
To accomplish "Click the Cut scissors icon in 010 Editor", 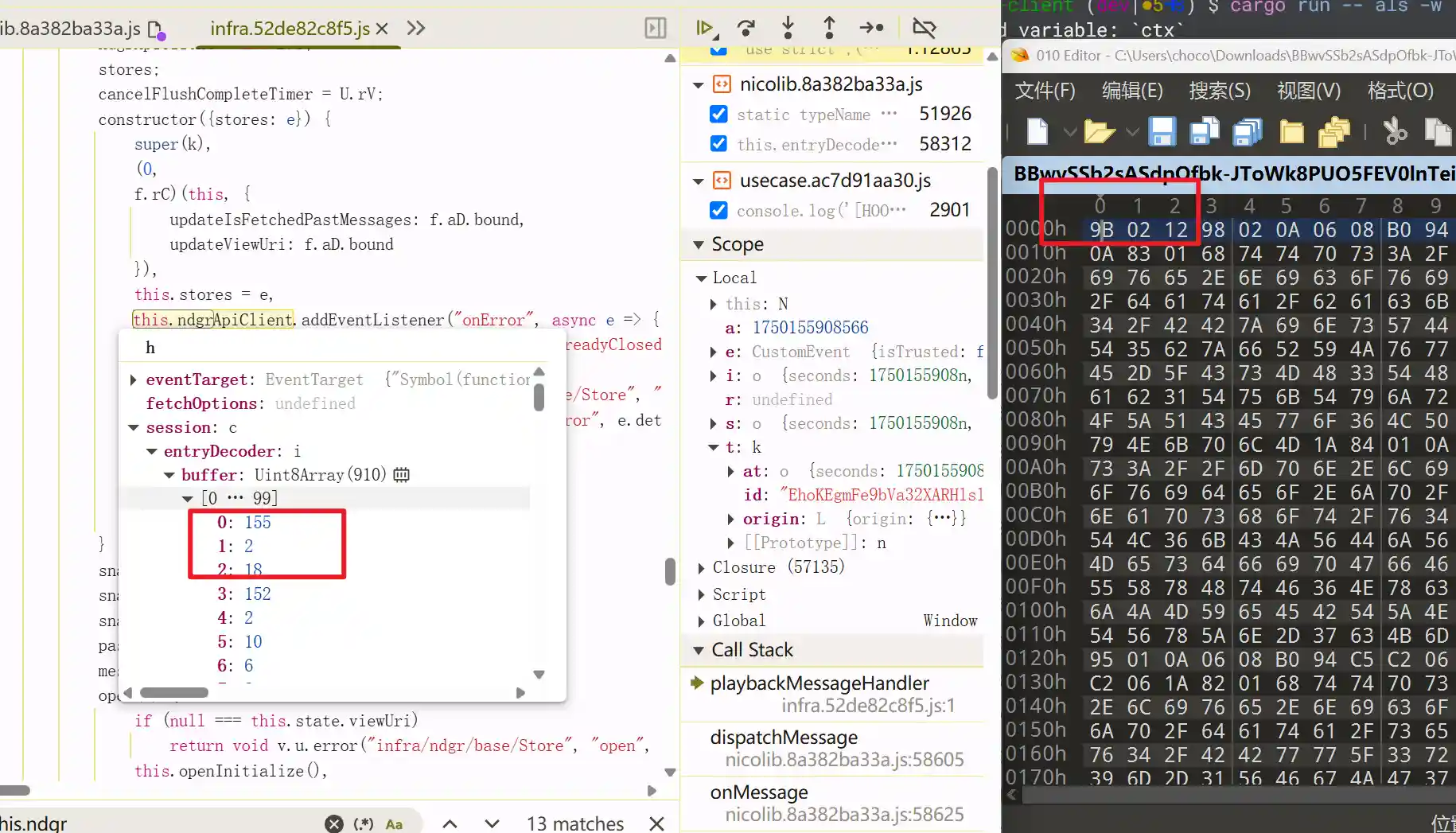I will (1395, 131).
